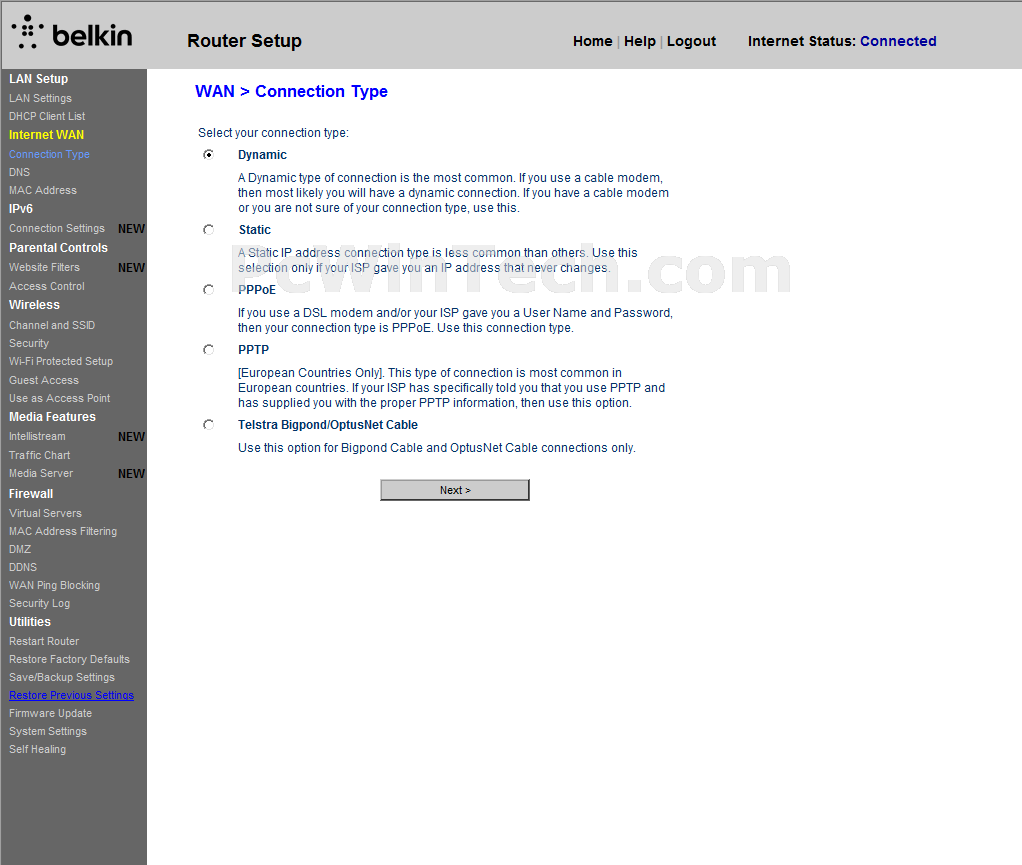
Task: Click the LAN Setup section heading
Action: coord(38,79)
